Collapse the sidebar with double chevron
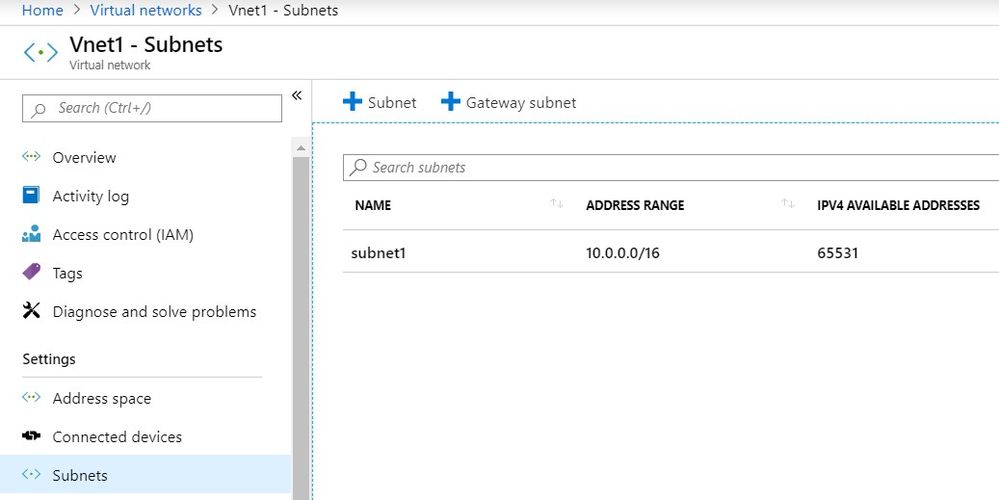Screen dimensions: 999x500 click(x=297, y=96)
